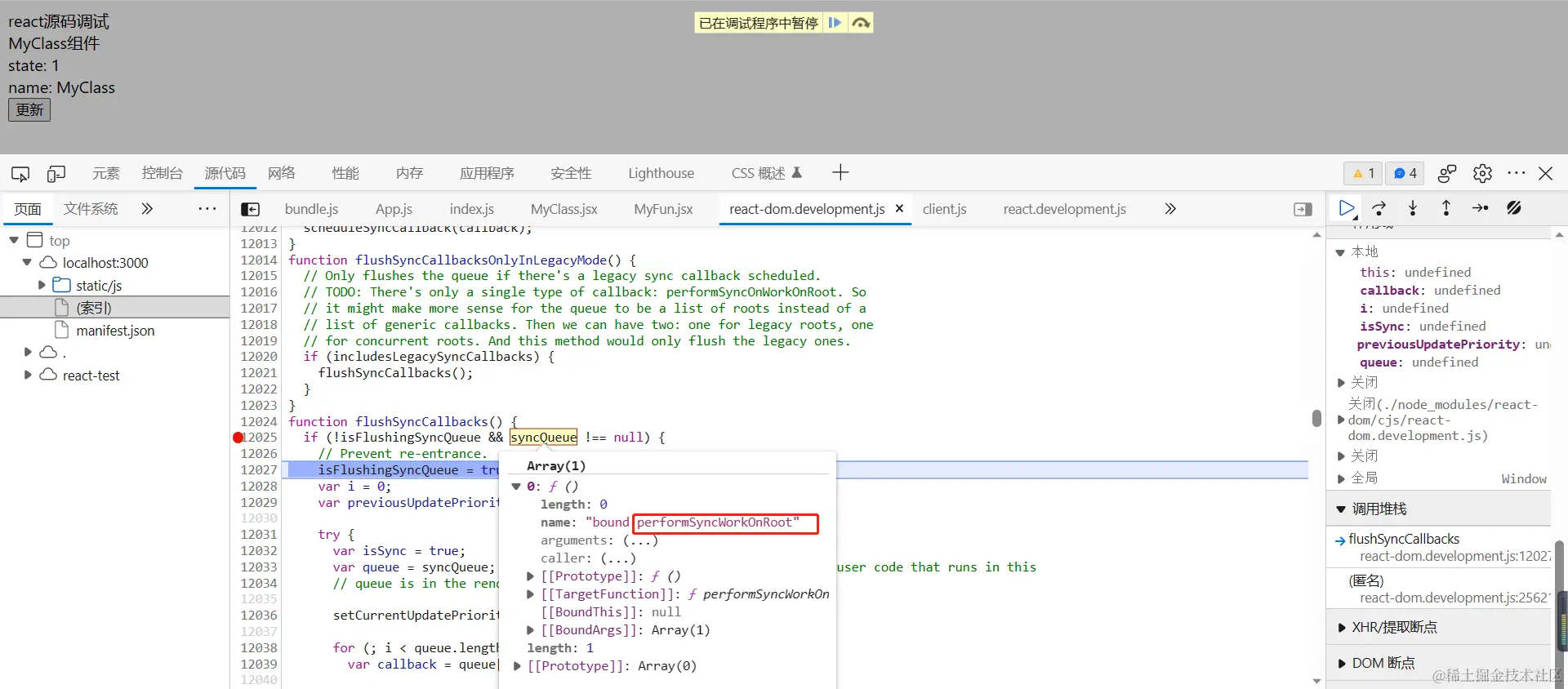Expand the DOM 断点 section
The width and height of the screenshot is (1568, 689).
click(1341, 664)
